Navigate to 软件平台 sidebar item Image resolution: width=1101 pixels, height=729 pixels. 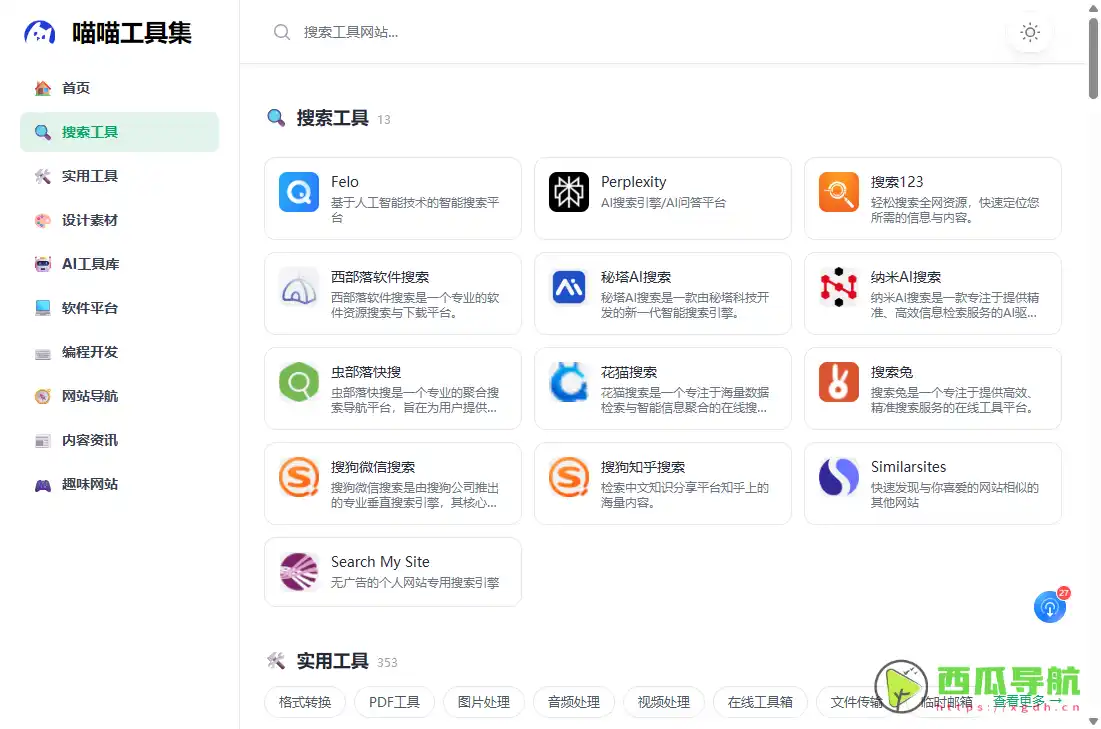tap(119, 308)
